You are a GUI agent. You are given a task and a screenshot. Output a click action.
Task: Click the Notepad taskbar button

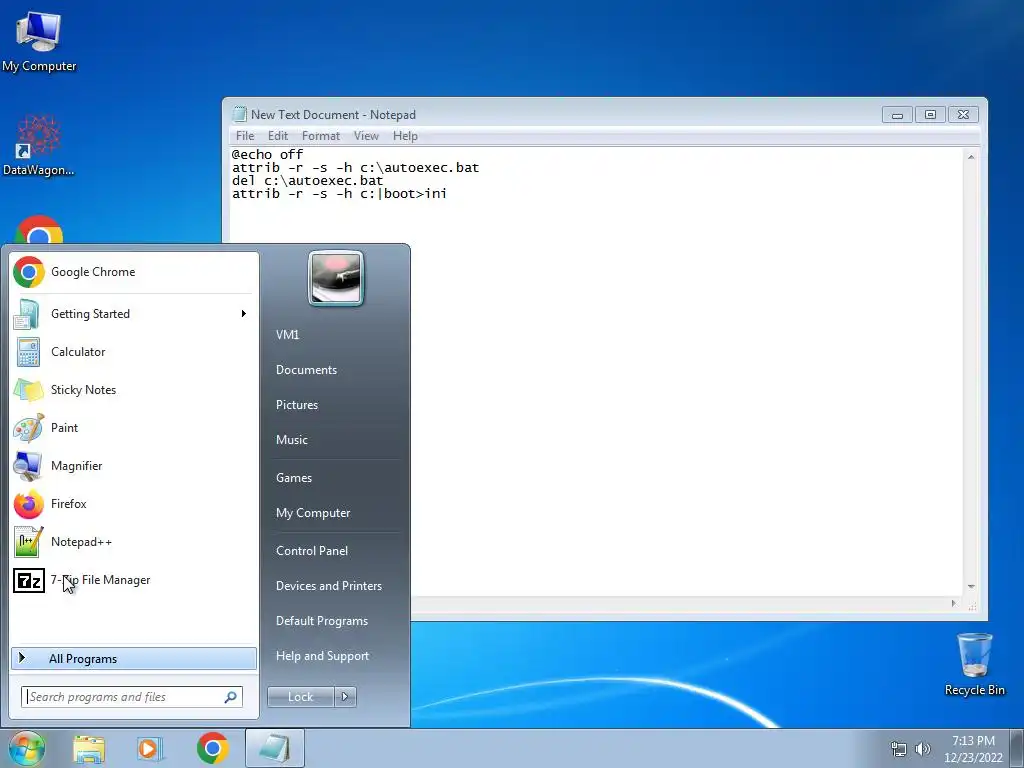point(274,748)
